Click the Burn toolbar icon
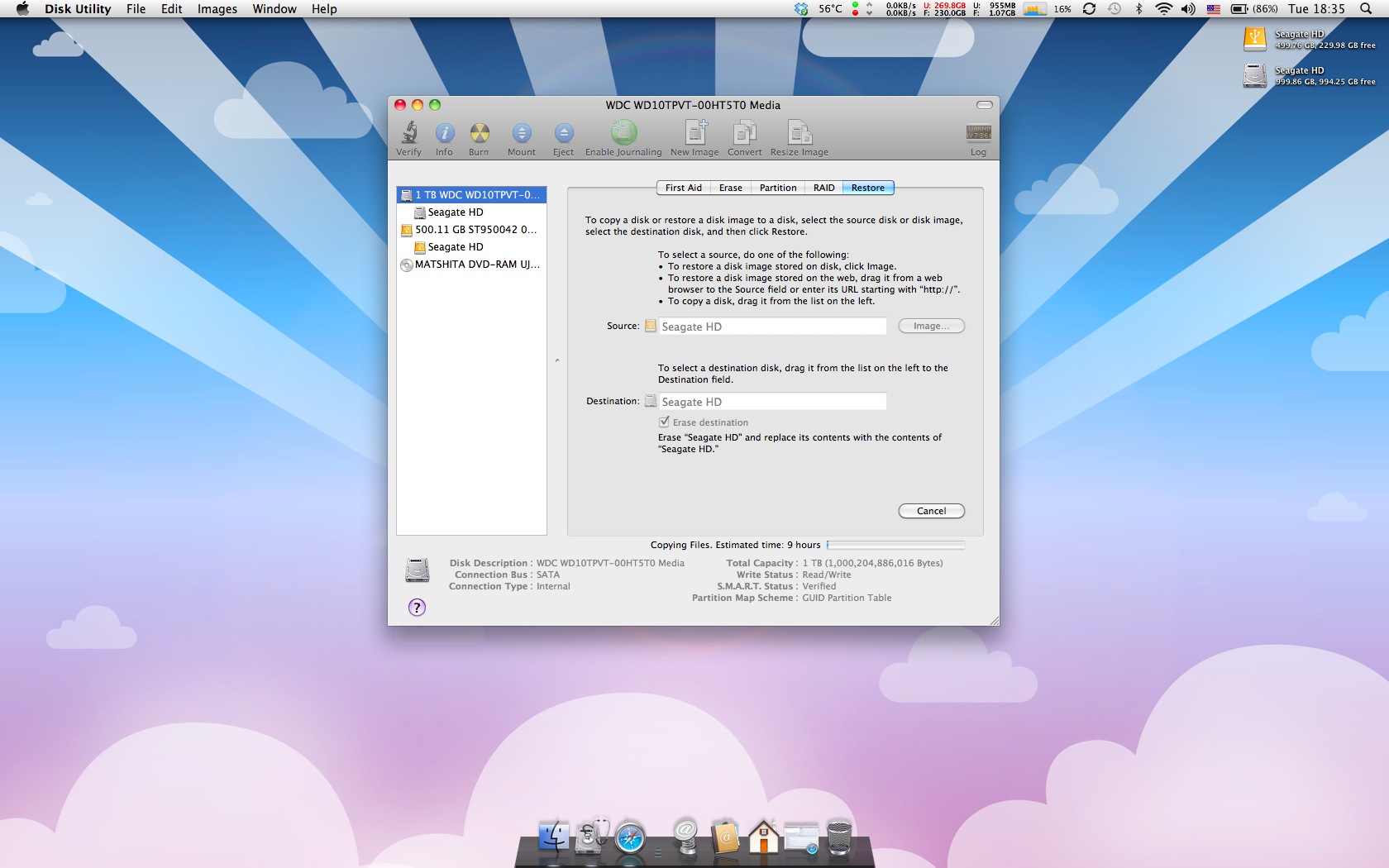The image size is (1389, 868). 480,133
